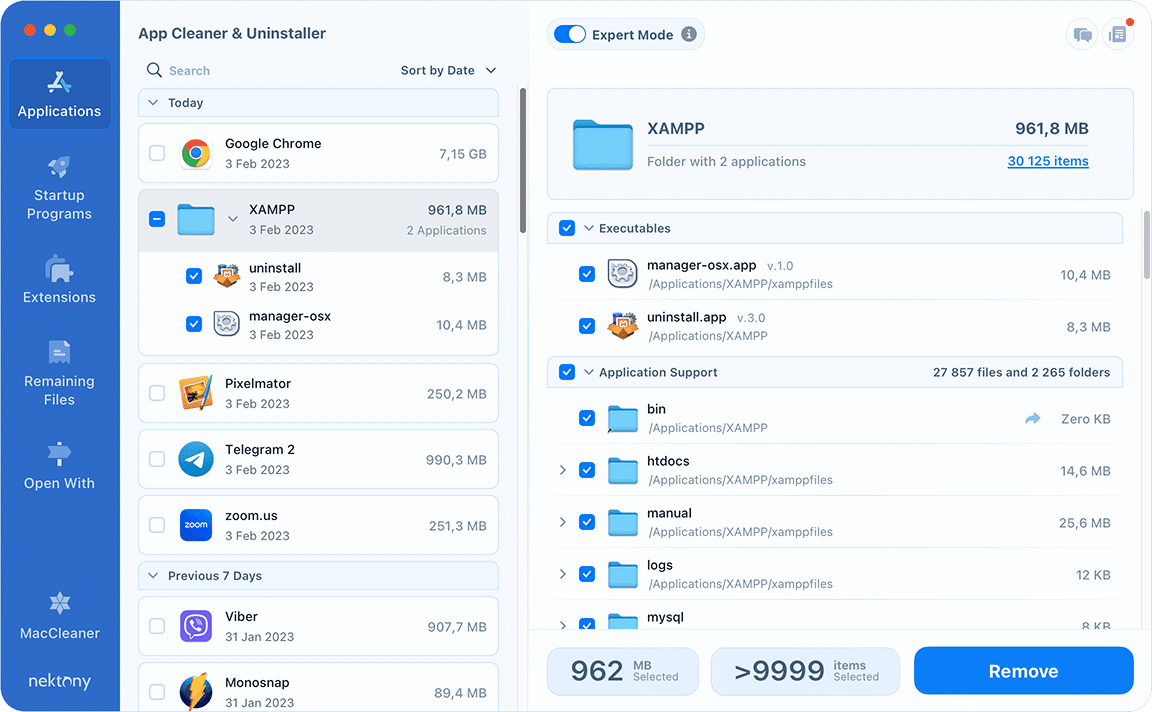Viewport: 1152px width, 712px height.
Task: Expand the htdocs folder
Action: [562, 470]
